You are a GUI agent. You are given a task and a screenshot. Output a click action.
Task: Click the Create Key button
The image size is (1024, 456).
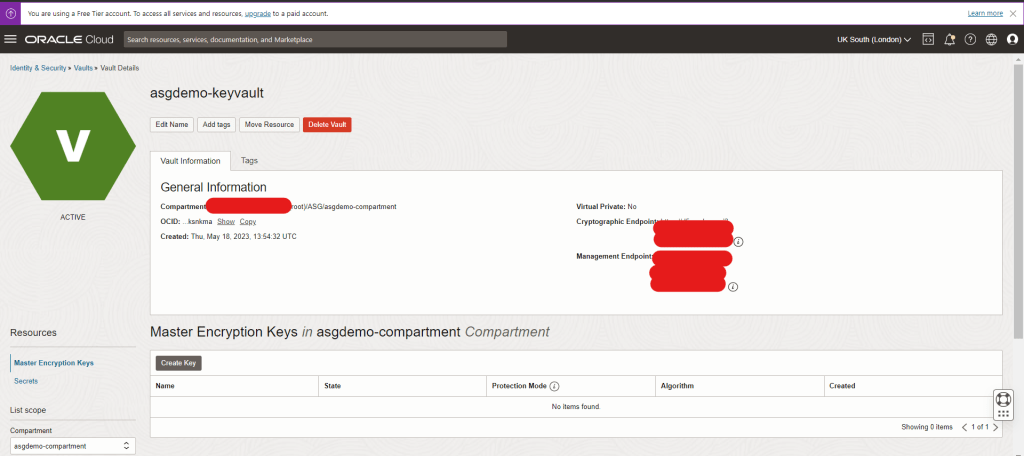[x=178, y=363]
